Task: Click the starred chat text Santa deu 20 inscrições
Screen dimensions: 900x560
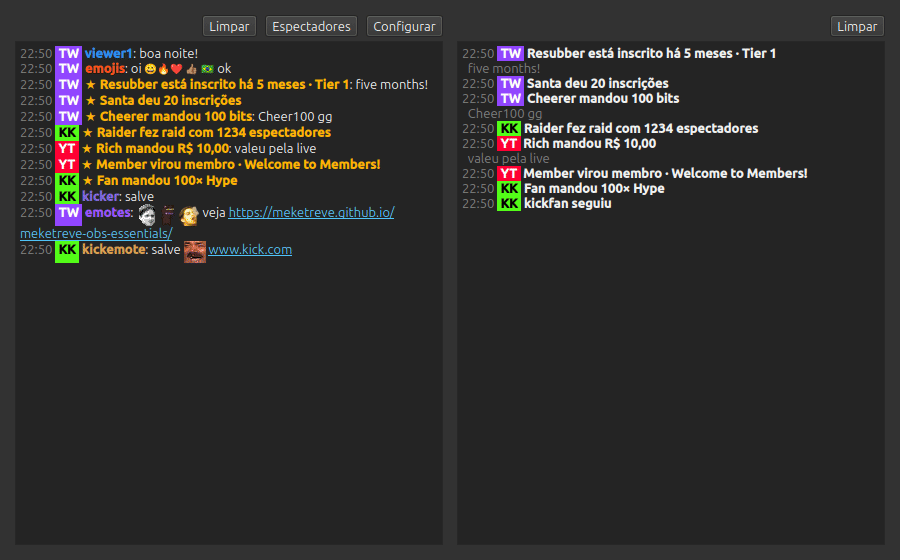Action: coord(170,100)
